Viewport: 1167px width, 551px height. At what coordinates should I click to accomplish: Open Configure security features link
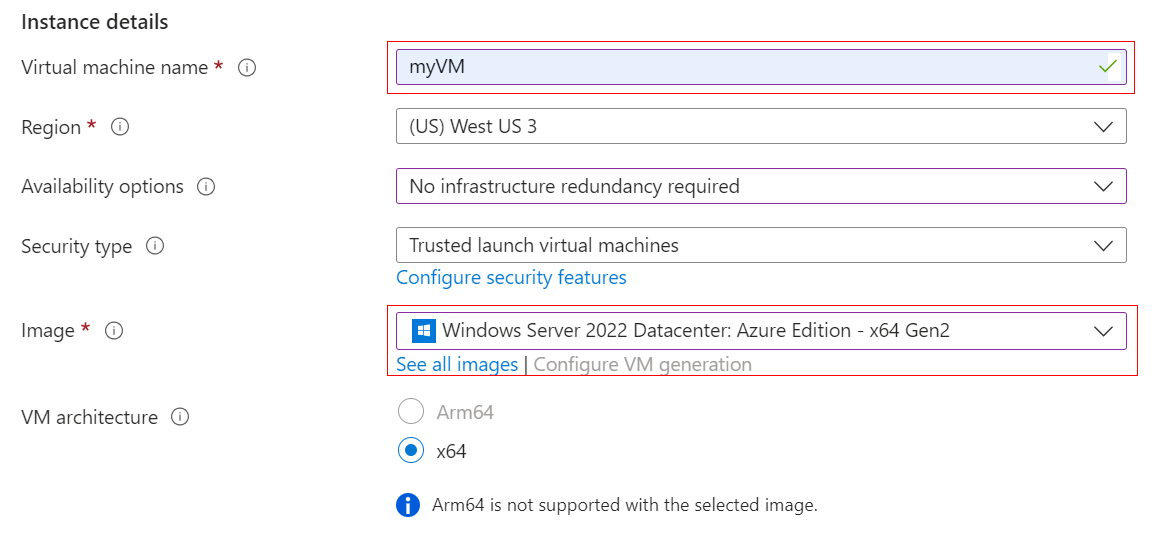coord(511,277)
